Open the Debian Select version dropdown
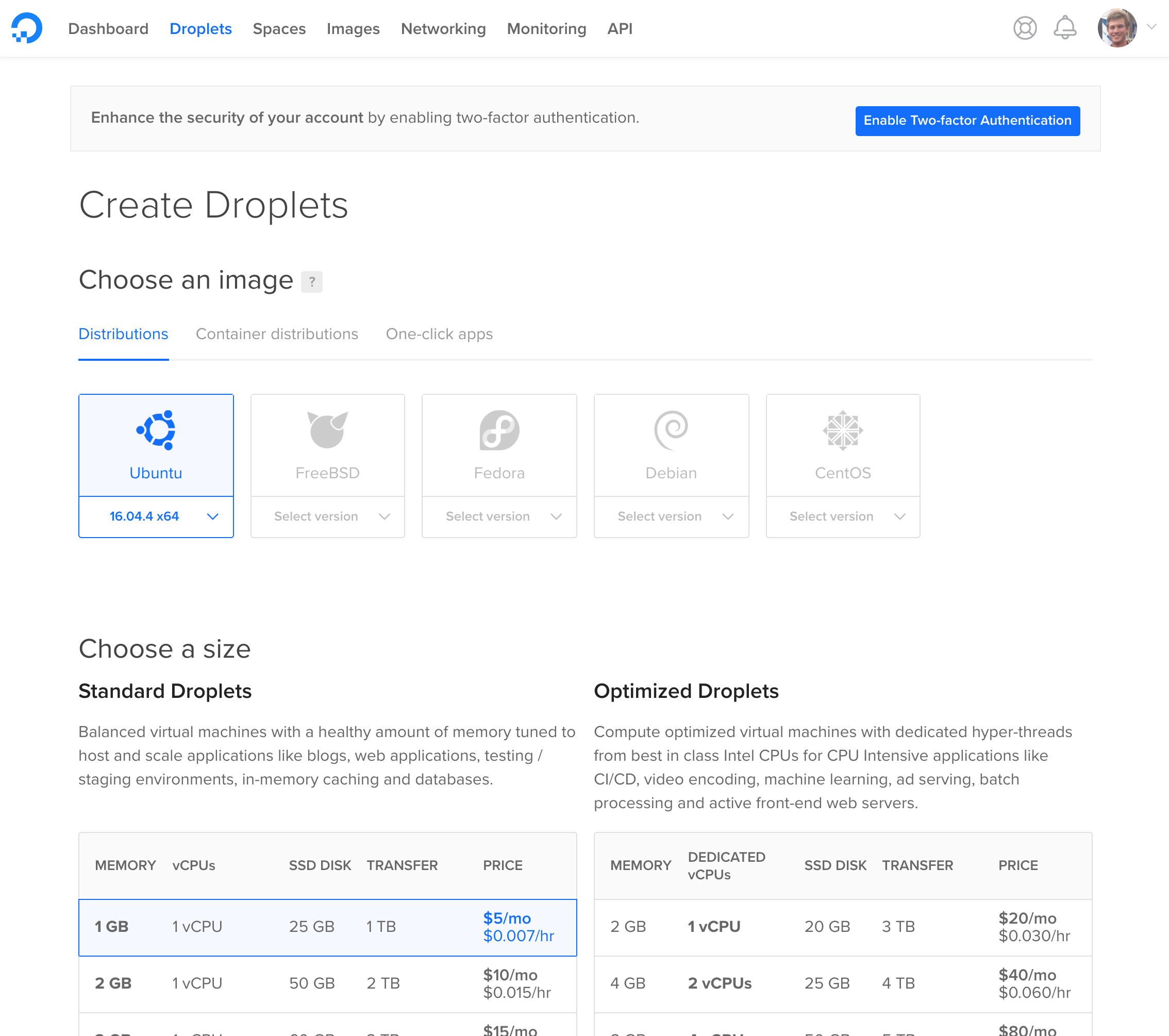 671,516
